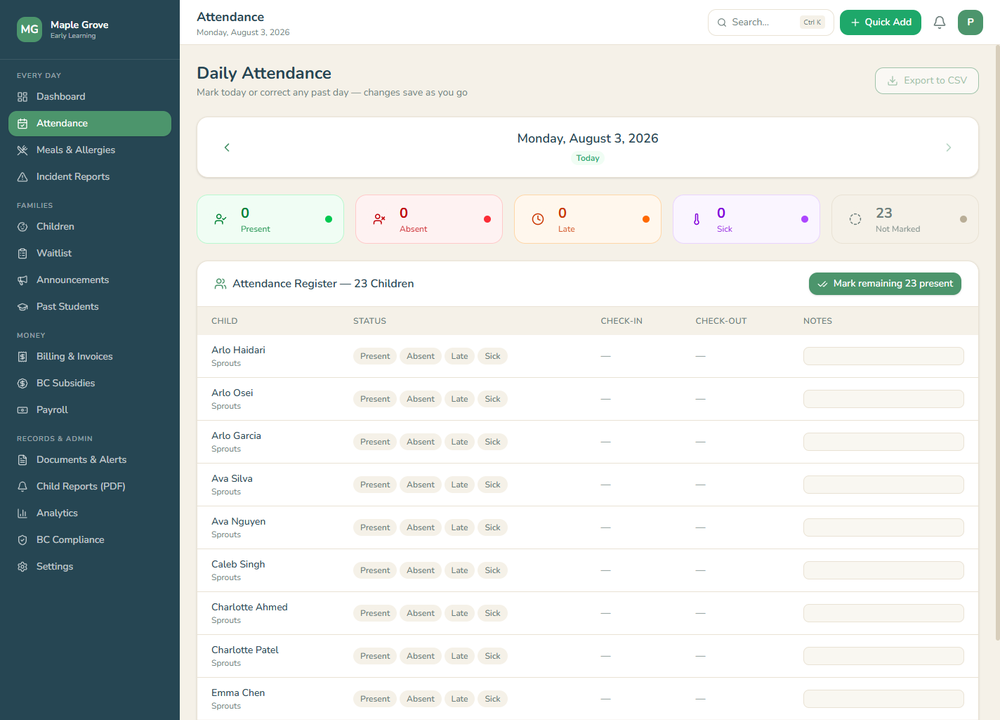Mark Arlo Haidari as Present
1000x720 pixels.
coord(375,356)
